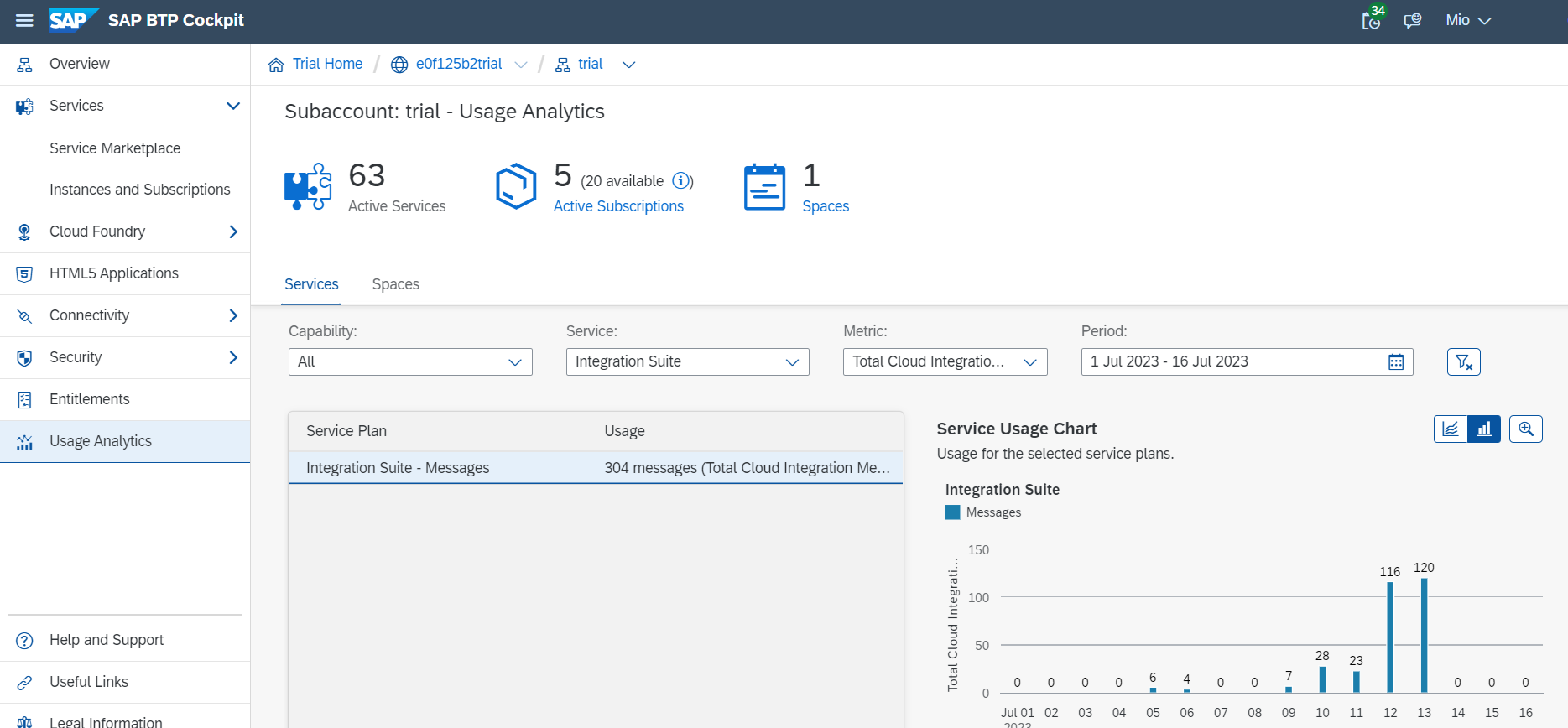Click the Usage column header
Screen dimensions: 1568x728
pyautogui.click(x=625, y=431)
